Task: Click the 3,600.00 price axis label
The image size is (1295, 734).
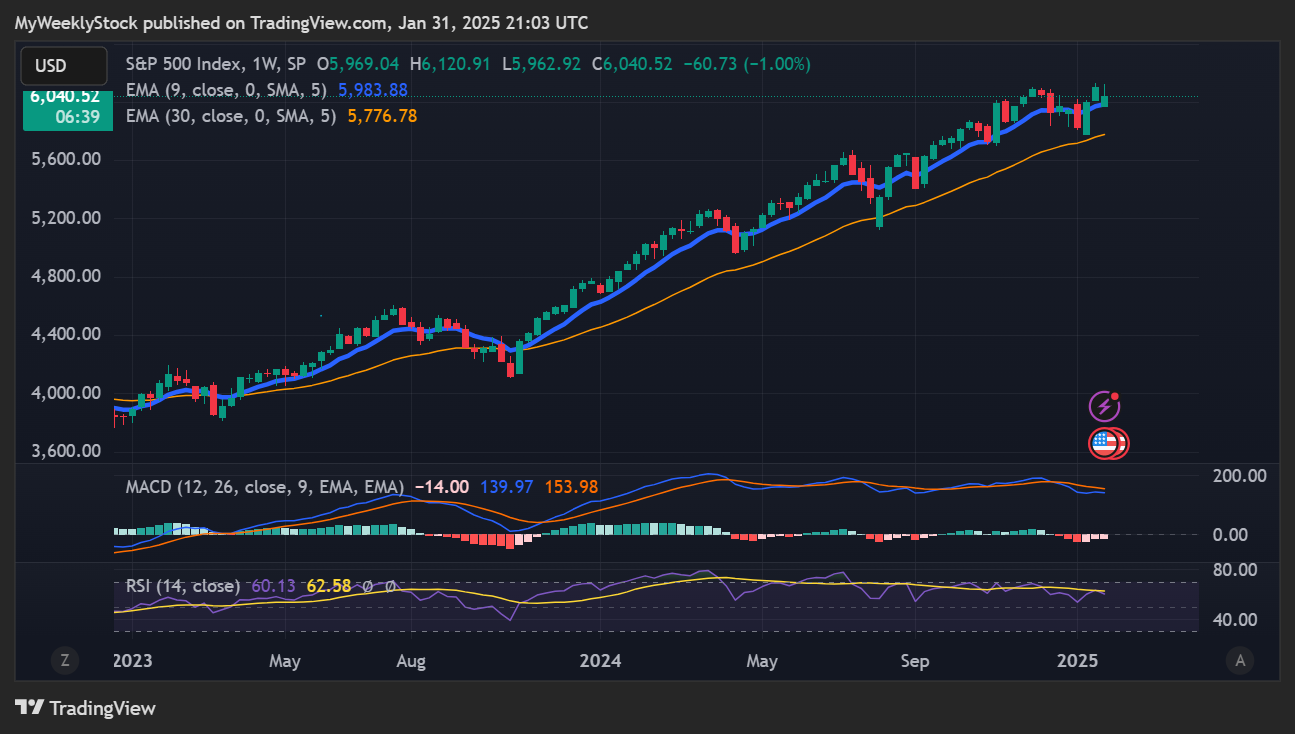Action: pos(65,451)
